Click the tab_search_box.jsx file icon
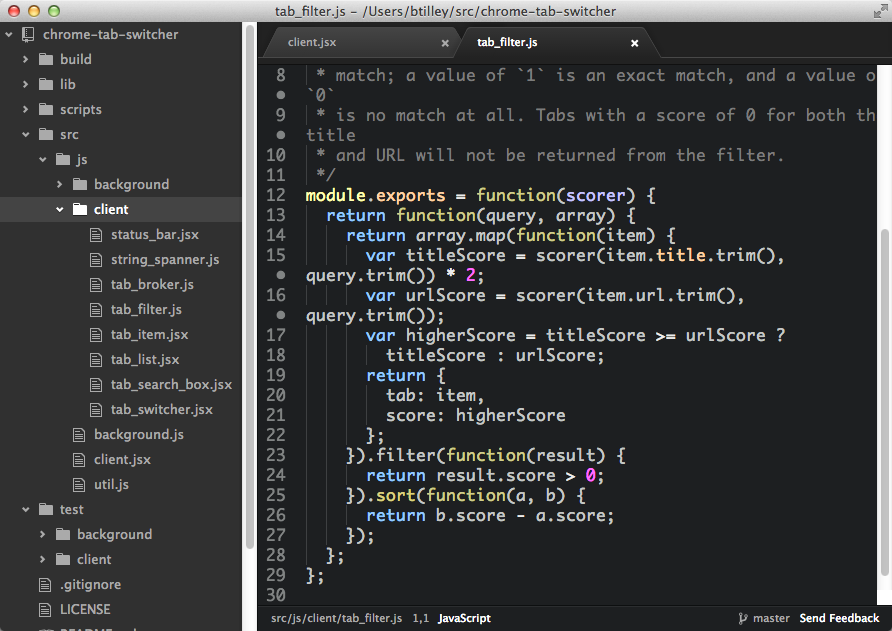 95,384
